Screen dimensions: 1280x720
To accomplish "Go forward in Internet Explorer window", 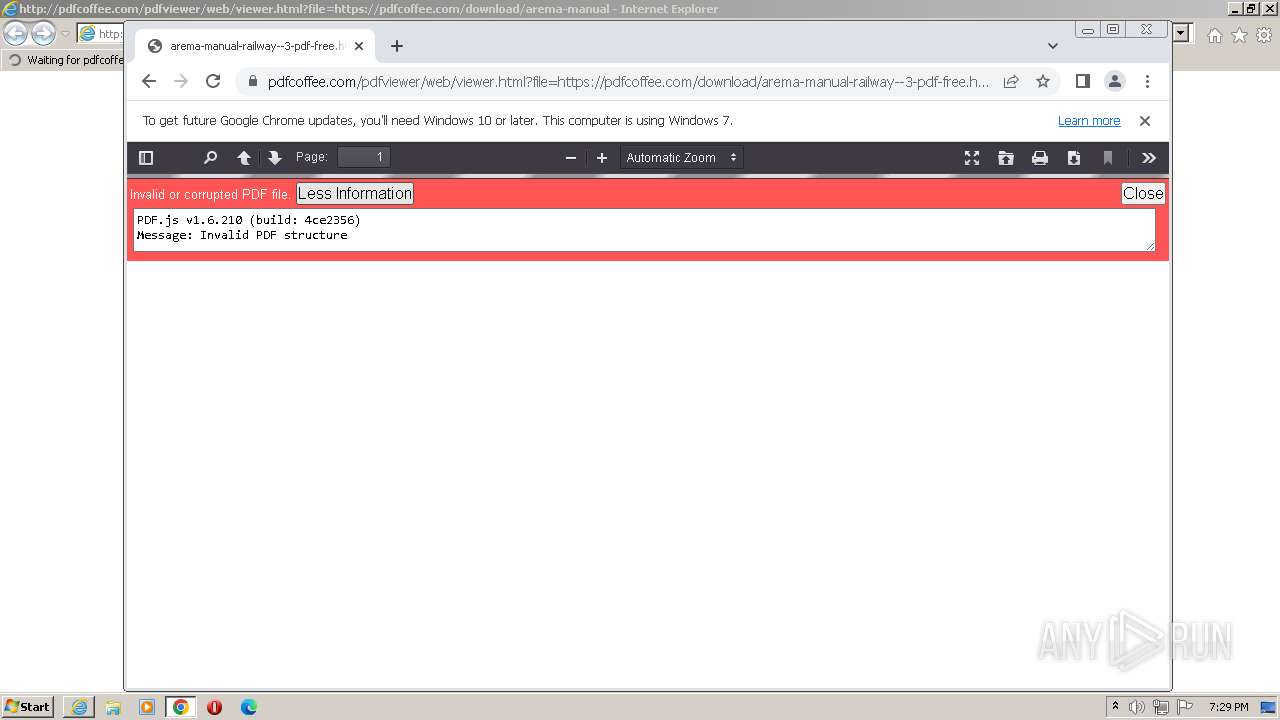I will pos(43,33).
